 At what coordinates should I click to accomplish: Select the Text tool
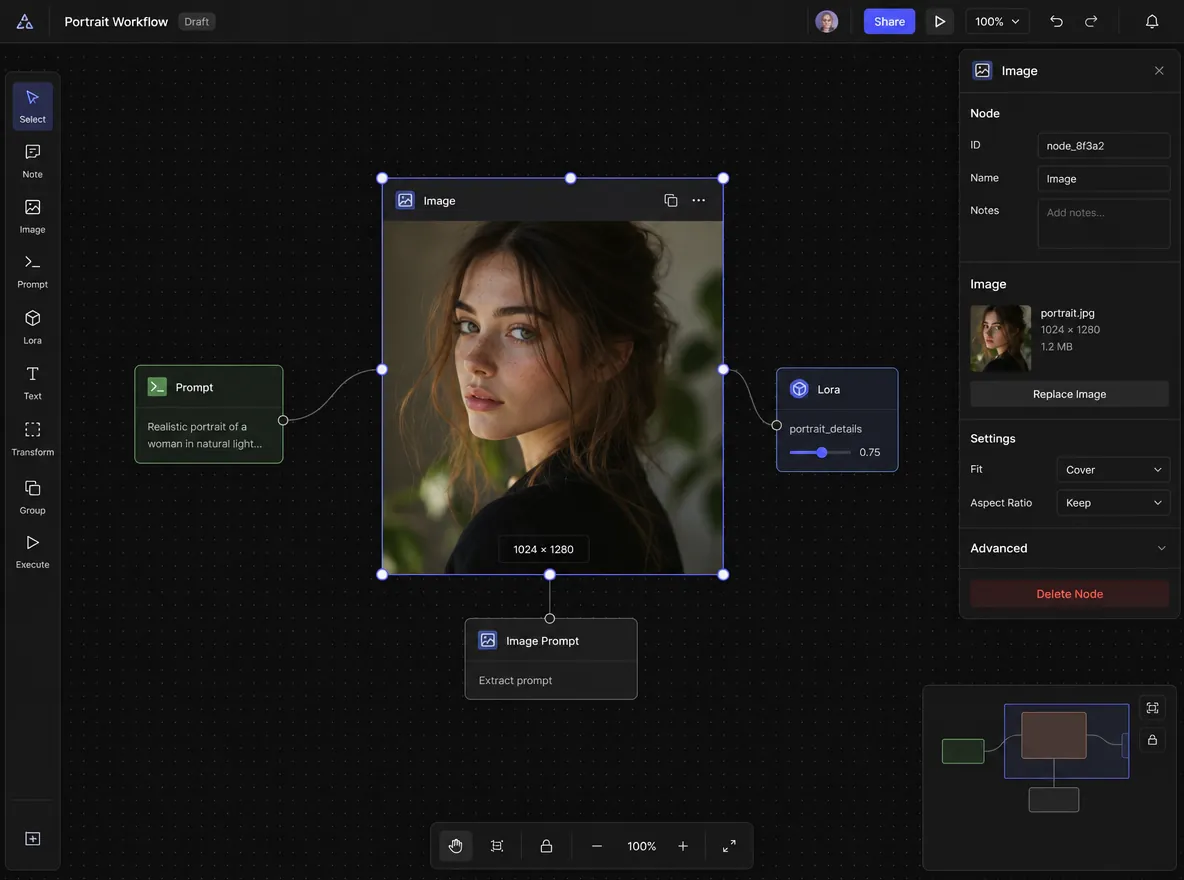(x=32, y=383)
